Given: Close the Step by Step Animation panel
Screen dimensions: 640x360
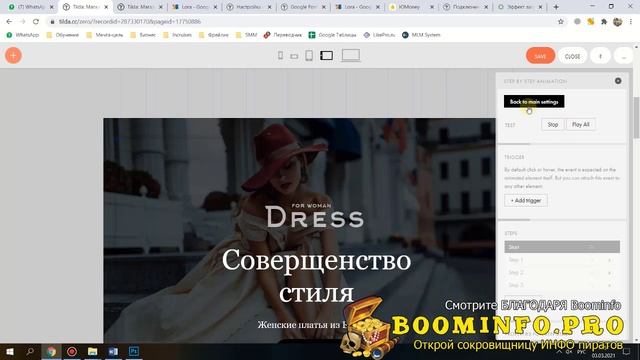Looking at the screenshot, I should click(618, 81).
